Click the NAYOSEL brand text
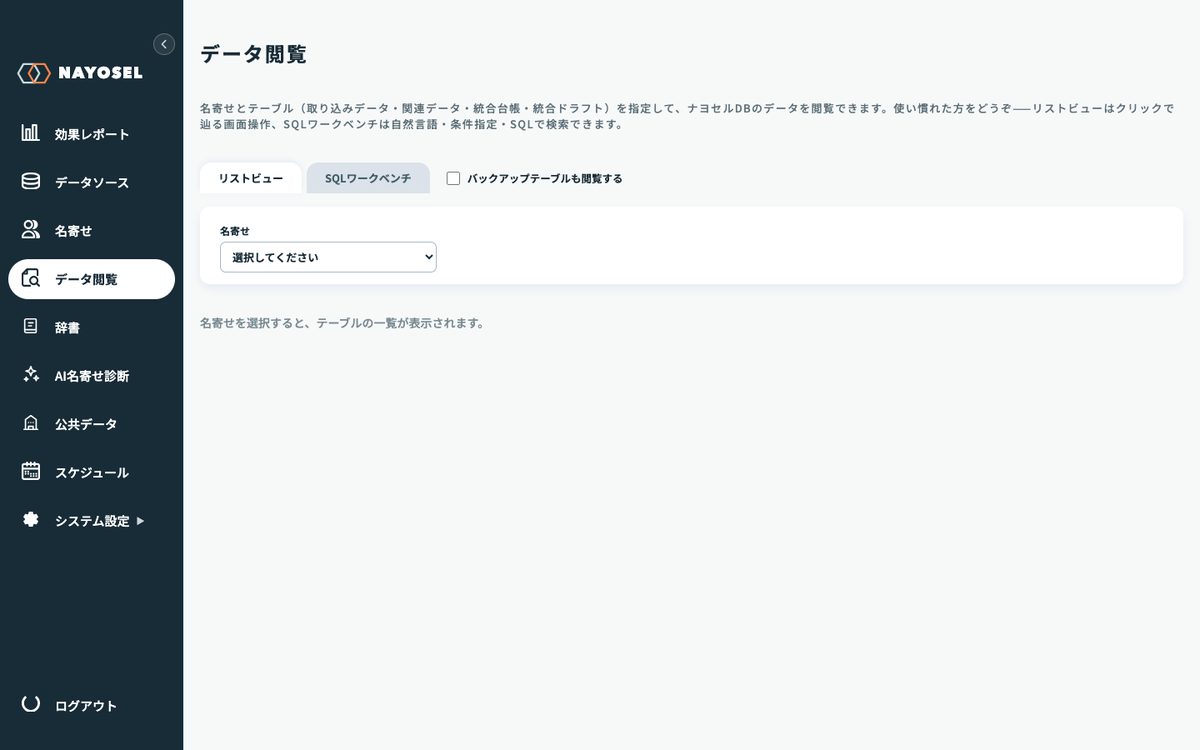Viewport: 1200px width, 750px height. (100, 73)
